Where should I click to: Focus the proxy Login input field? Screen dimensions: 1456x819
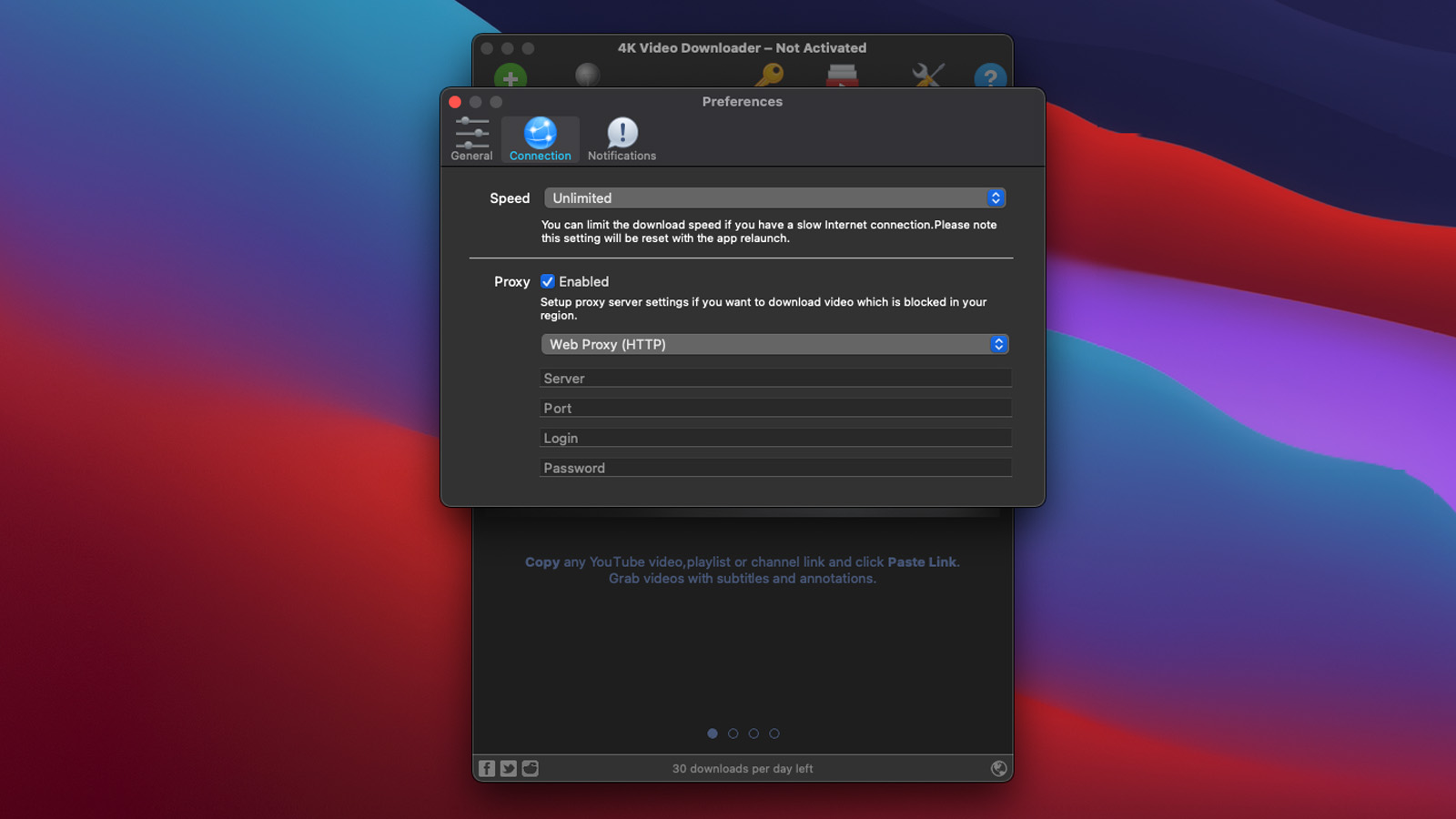(x=774, y=438)
